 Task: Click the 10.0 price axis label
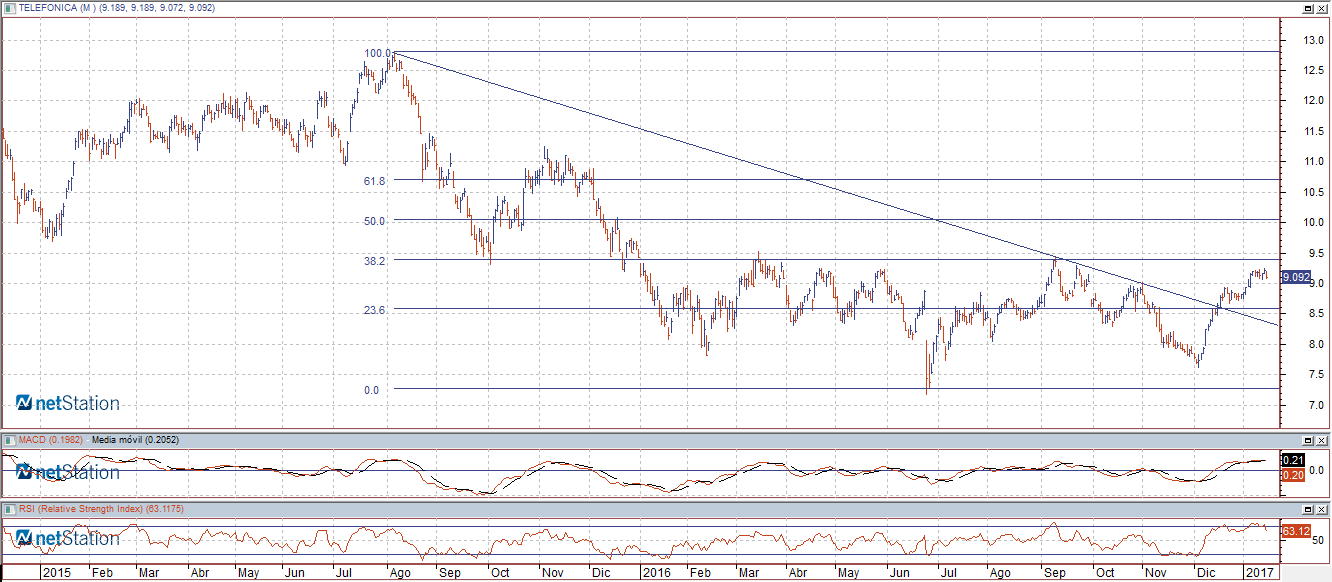pyautogui.click(x=1312, y=223)
